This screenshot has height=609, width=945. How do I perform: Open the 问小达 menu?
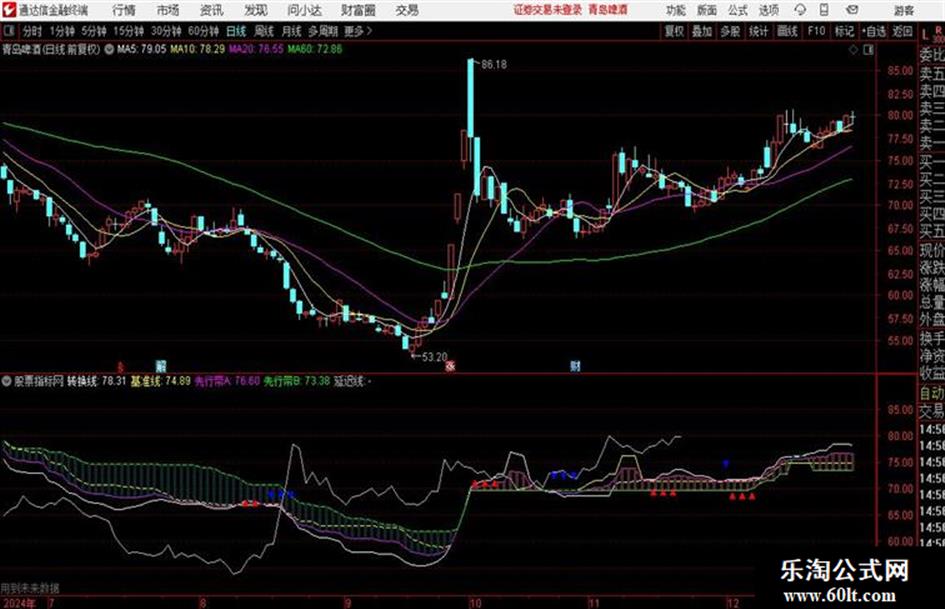[304, 10]
